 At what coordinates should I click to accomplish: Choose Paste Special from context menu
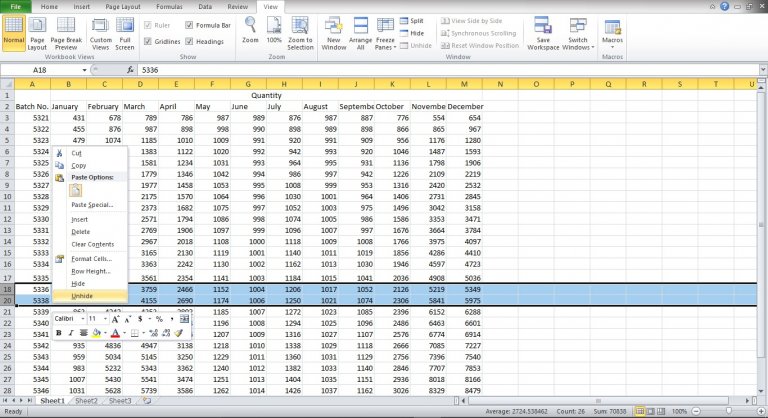point(90,205)
